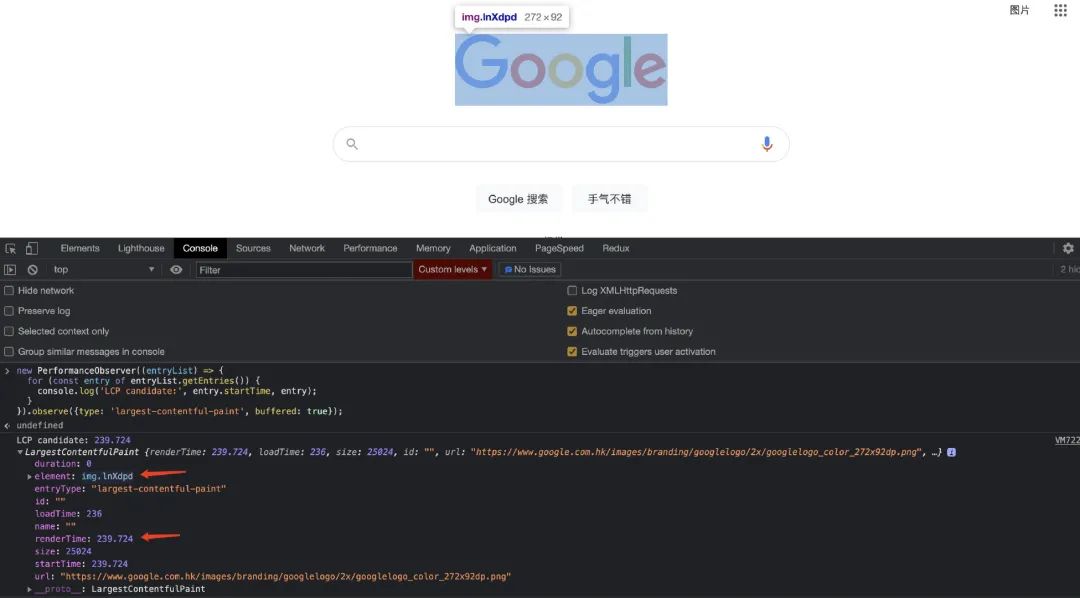Uncheck Evaluate triggers user activation

pyautogui.click(x=572, y=351)
